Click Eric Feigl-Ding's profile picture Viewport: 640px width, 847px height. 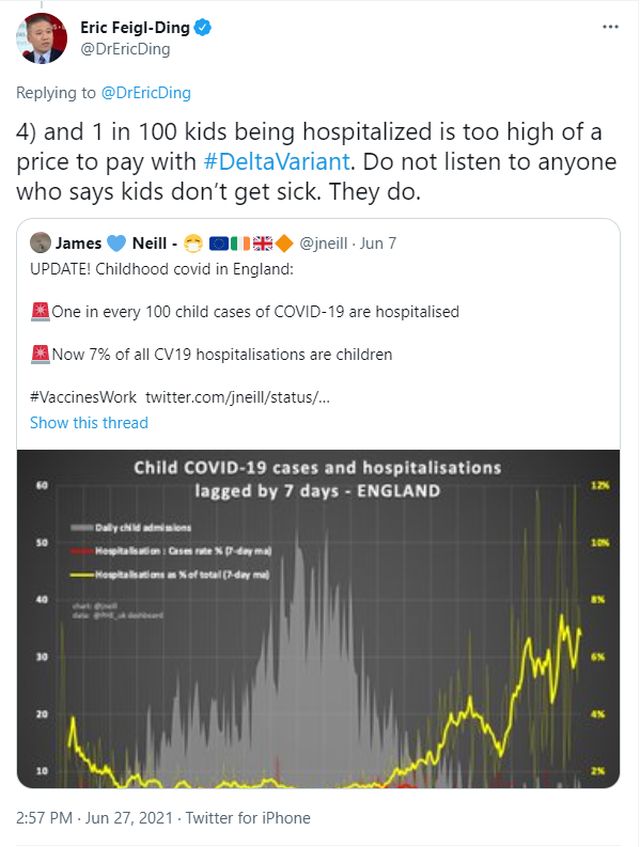[x=41, y=39]
